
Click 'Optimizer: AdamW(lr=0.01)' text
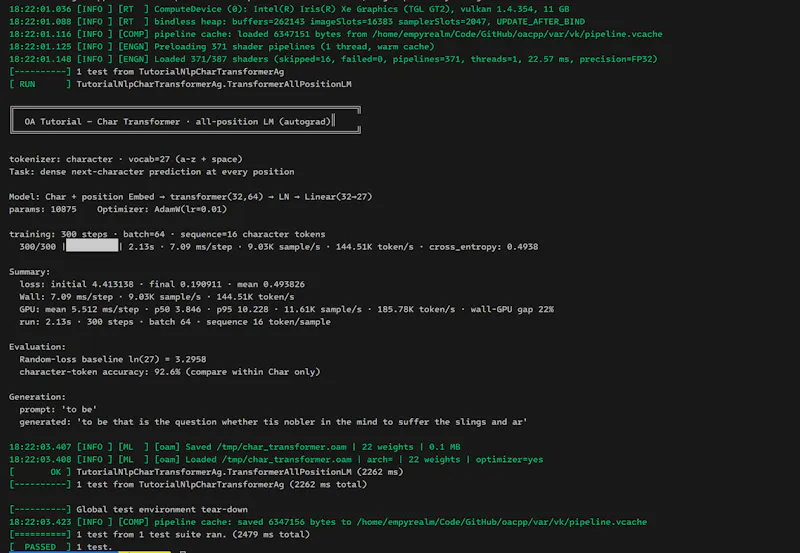point(162,209)
